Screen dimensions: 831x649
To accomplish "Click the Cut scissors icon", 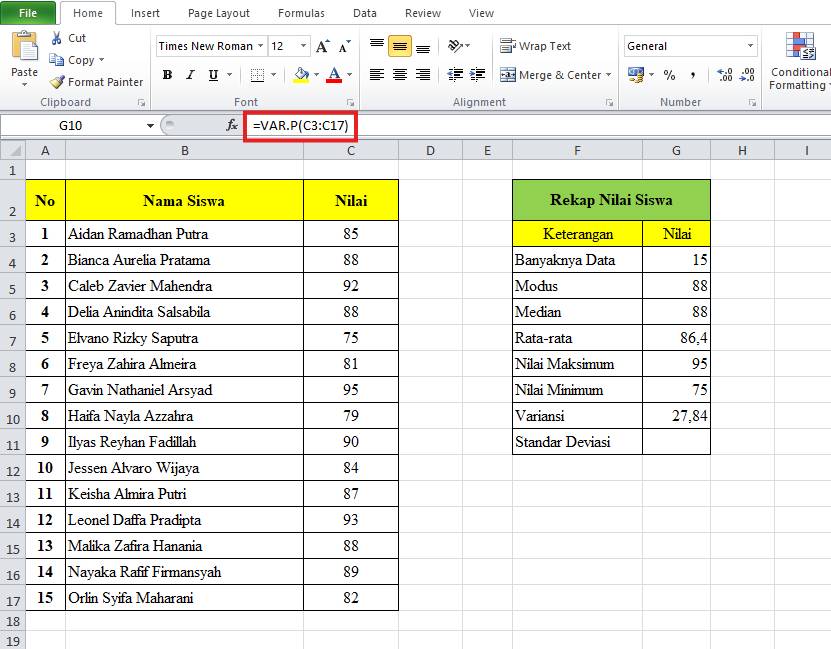I will (x=57, y=38).
